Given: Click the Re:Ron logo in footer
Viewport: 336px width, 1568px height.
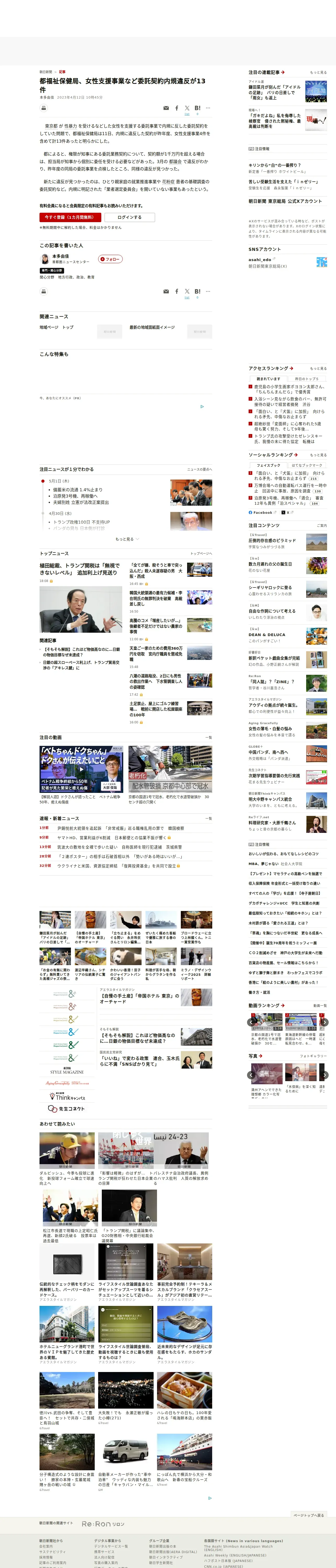Looking at the screenshot, I should tap(103, 1524).
